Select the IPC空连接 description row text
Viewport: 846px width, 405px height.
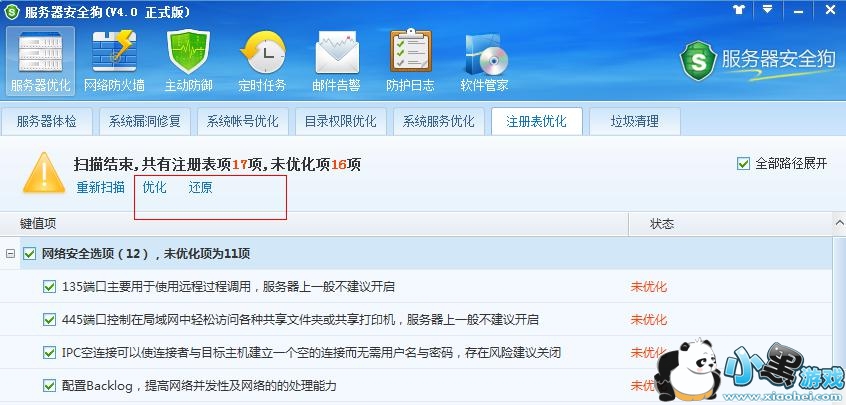312,353
